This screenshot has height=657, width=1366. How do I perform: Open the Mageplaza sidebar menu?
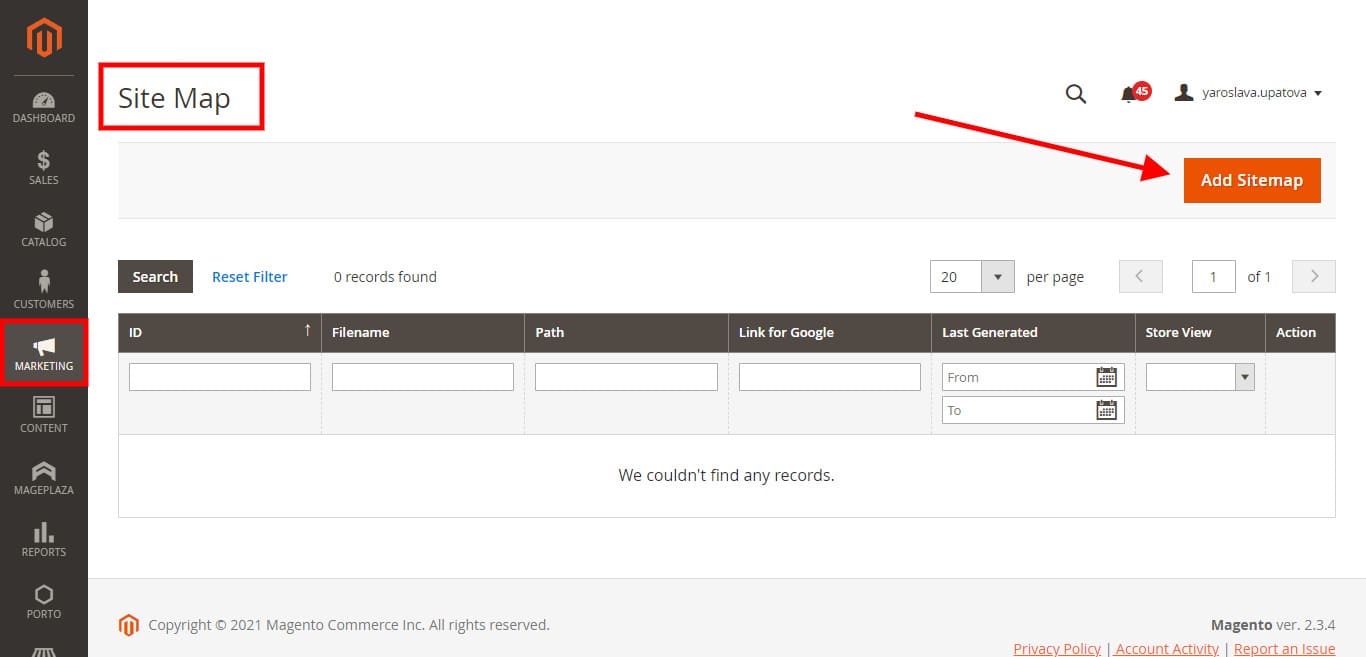pyautogui.click(x=44, y=478)
